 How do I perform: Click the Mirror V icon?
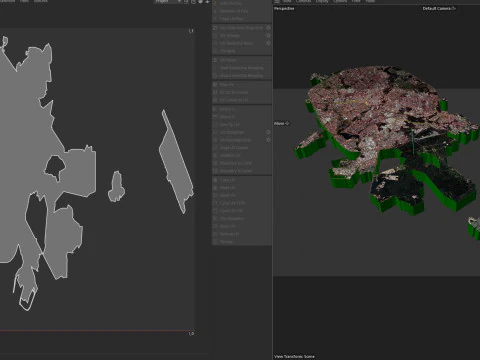click(215, 117)
